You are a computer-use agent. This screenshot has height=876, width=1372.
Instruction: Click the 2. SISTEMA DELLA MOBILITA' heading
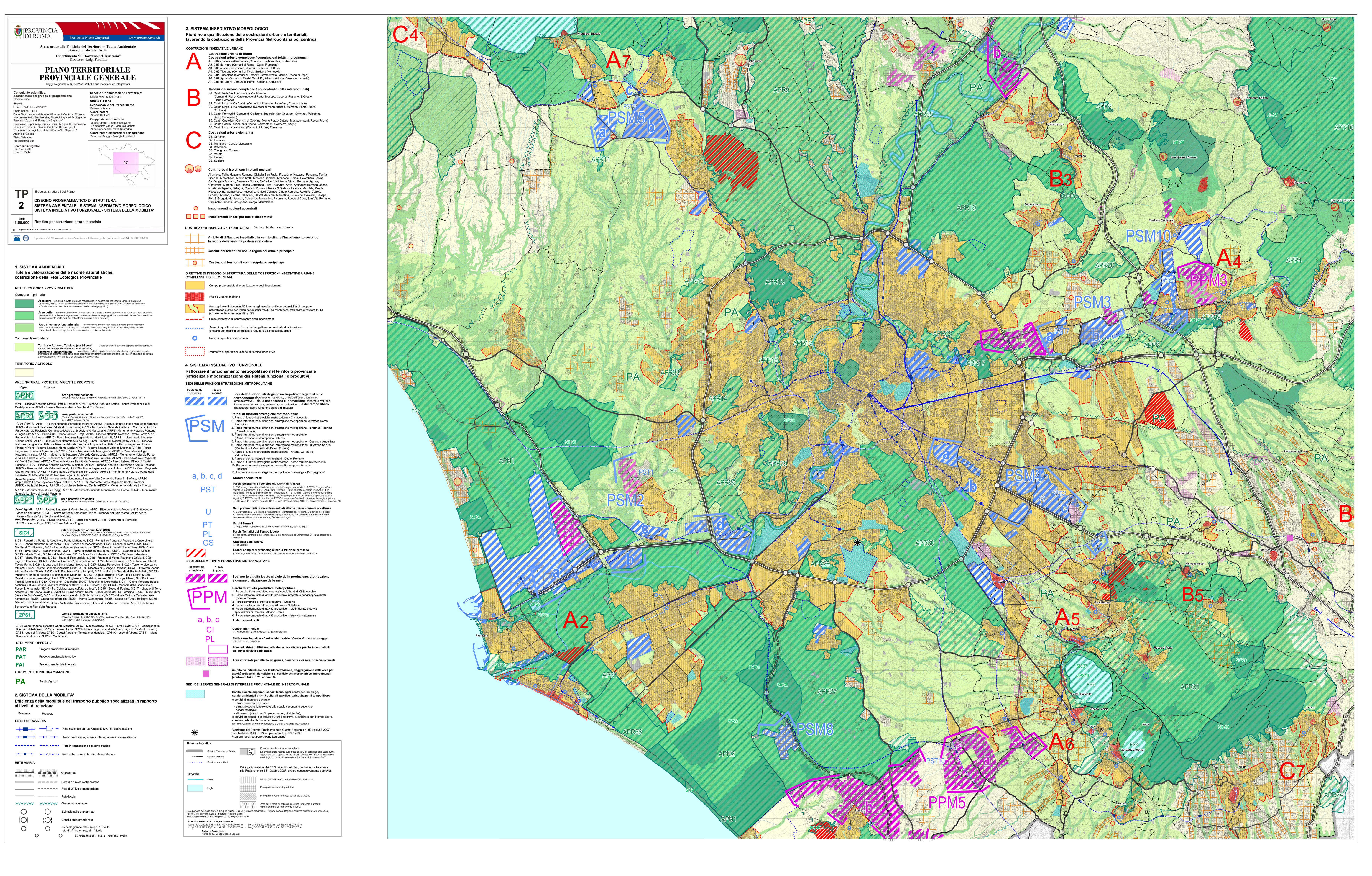45,695
